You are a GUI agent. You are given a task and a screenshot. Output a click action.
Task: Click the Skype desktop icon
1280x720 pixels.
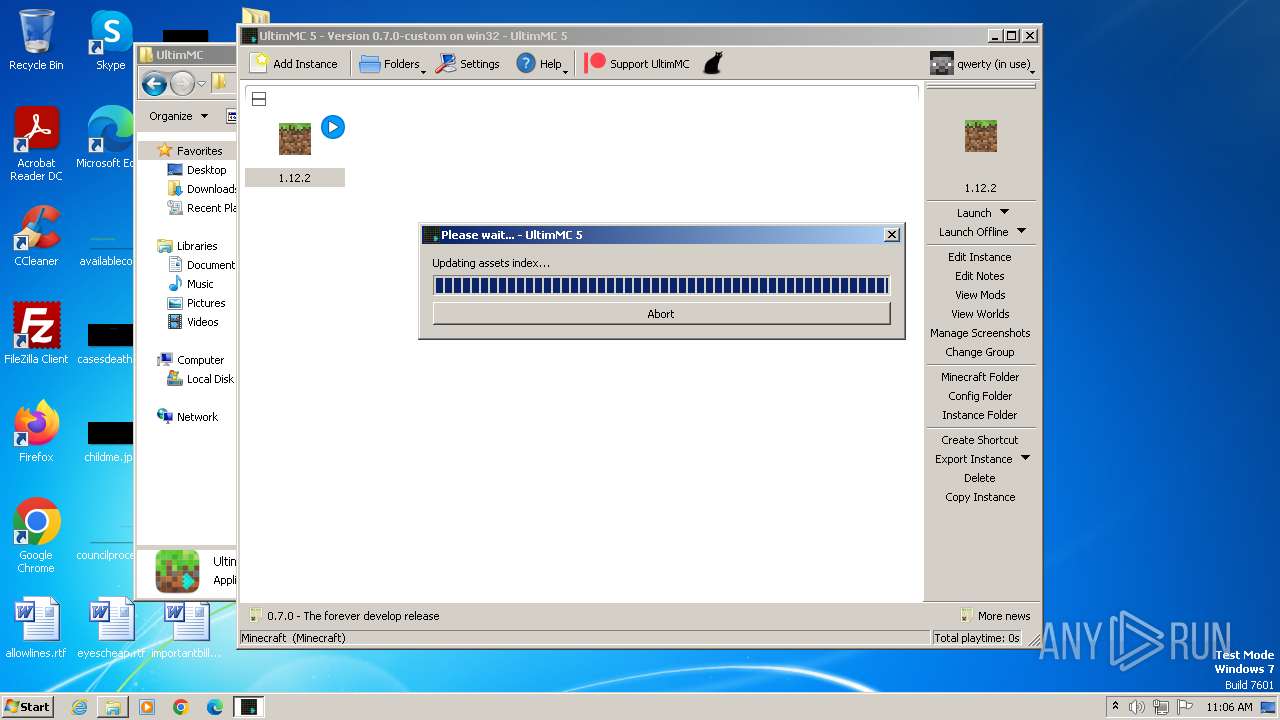(110, 40)
